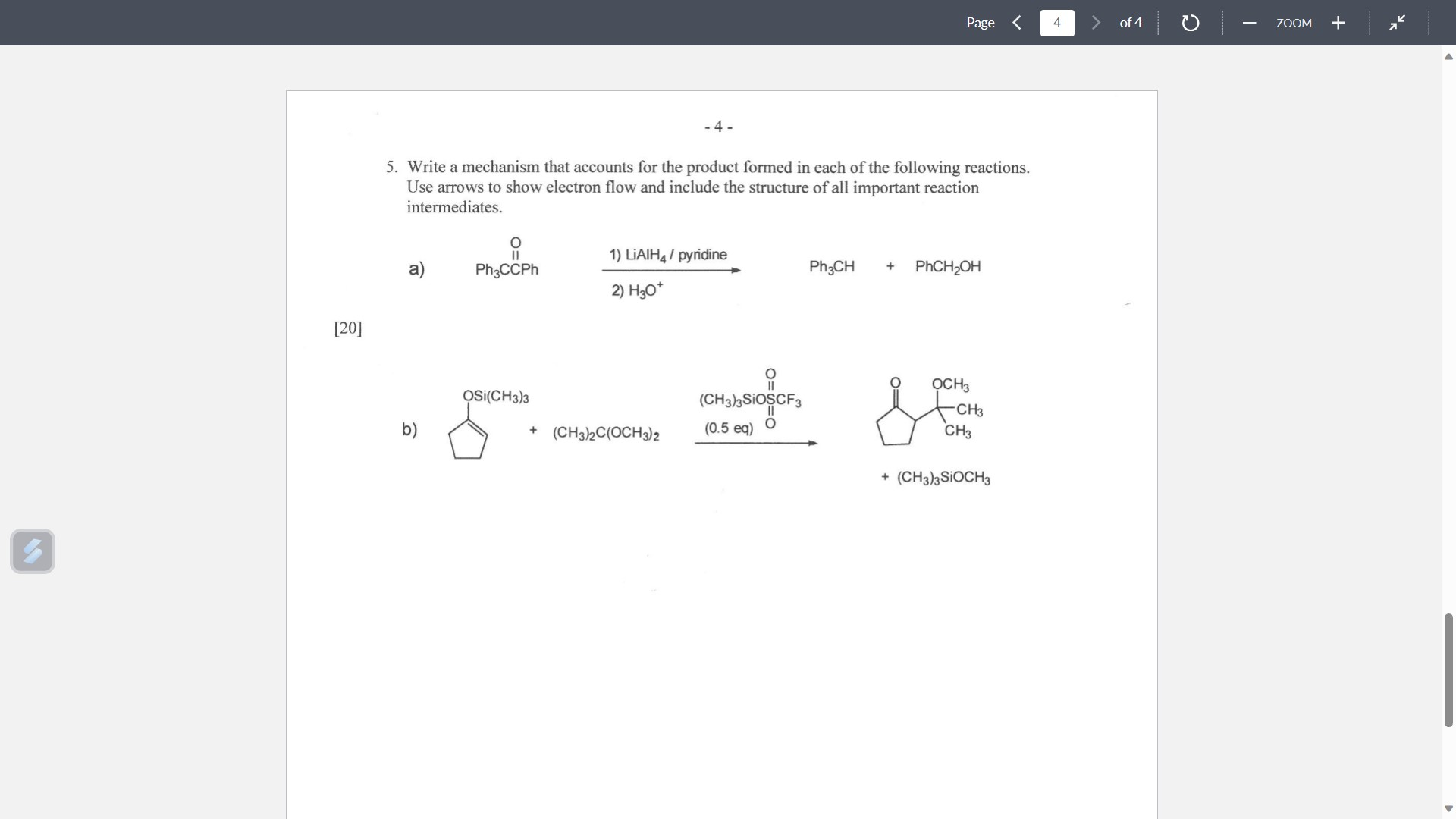The image size is (1456, 819).
Task: Click reaction scheme a) on the page
Action: pyautogui.click(x=682, y=269)
